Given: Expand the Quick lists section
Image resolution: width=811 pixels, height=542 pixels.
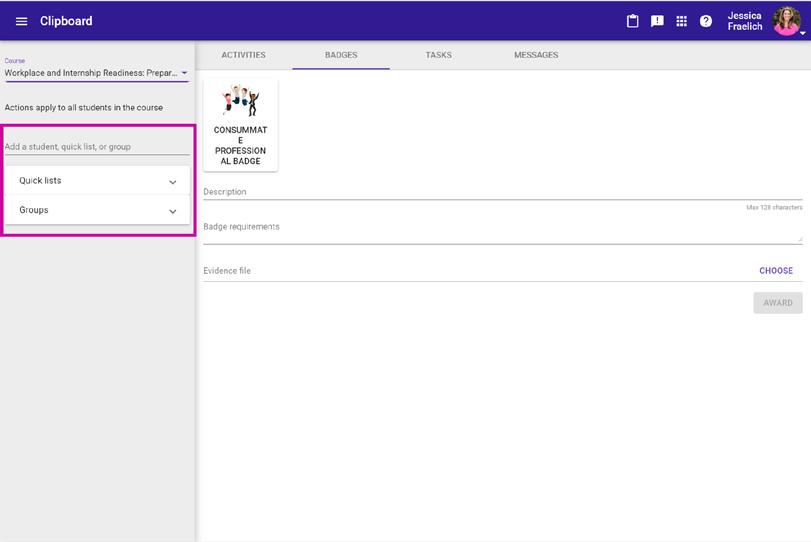Looking at the screenshot, I should point(97,180).
